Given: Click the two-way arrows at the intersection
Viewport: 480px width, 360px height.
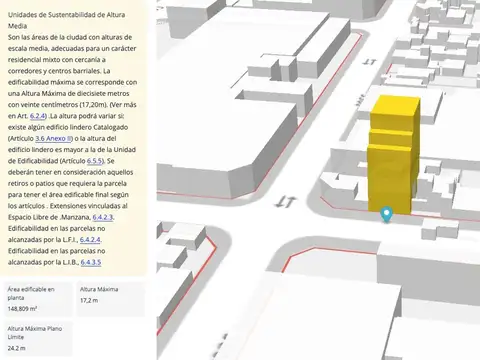Looking at the screenshot, I should pos(285,202).
